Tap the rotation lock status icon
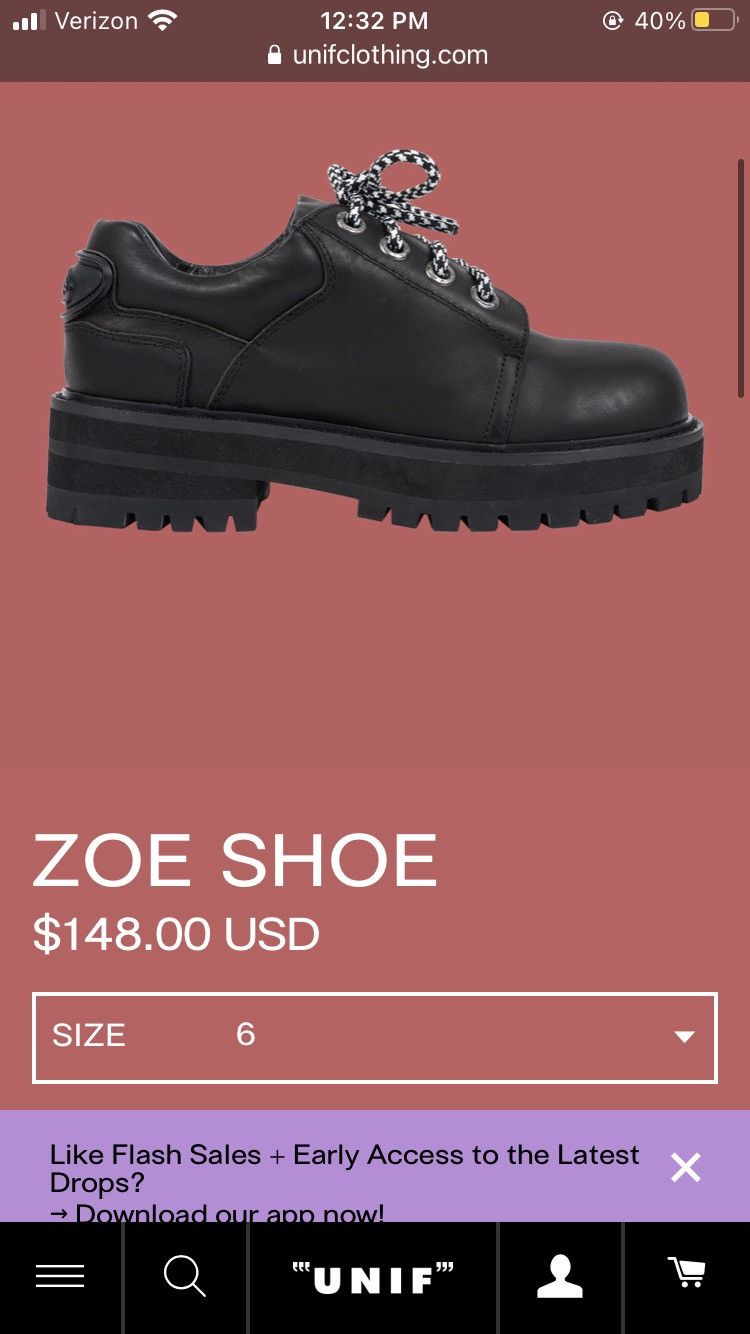The width and height of the screenshot is (750, 1334). point(612,20)
